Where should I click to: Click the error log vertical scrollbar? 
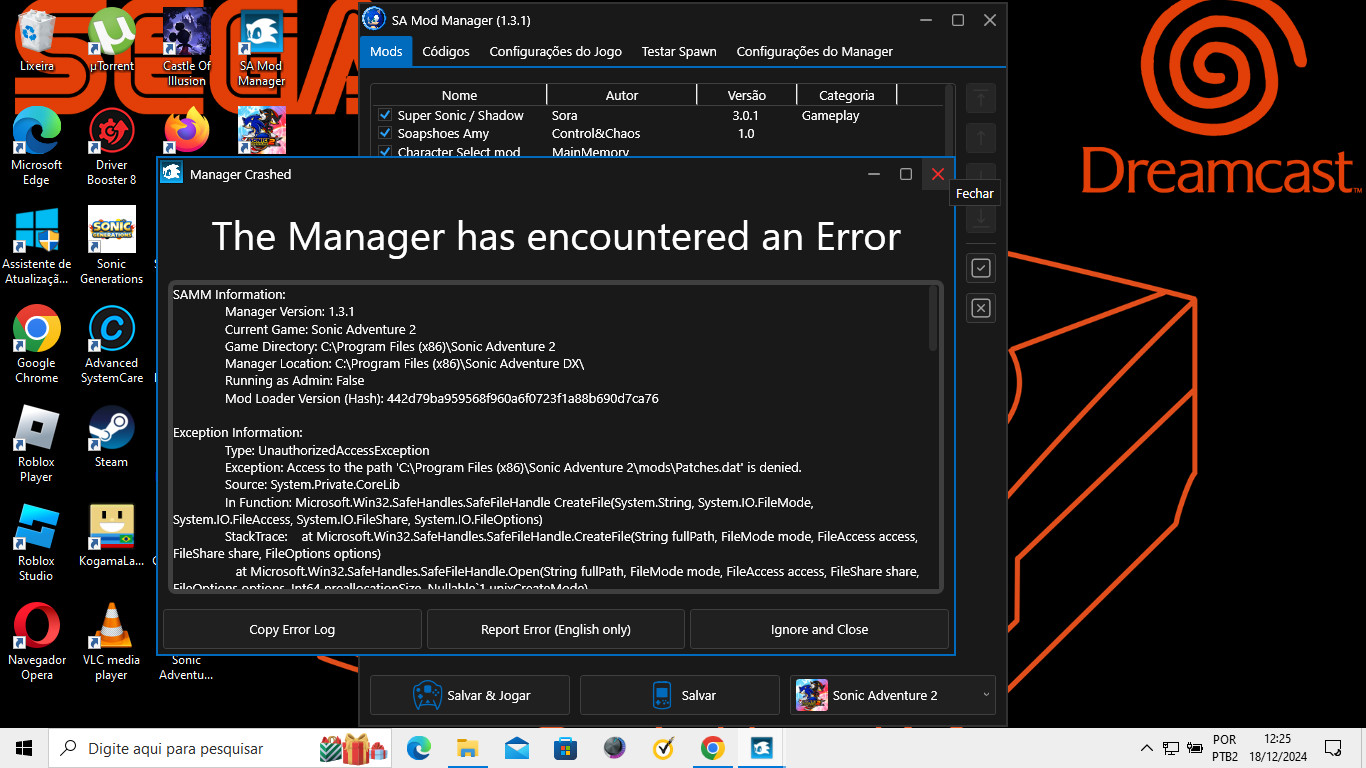pyautogui.click(x=933, y=320)
